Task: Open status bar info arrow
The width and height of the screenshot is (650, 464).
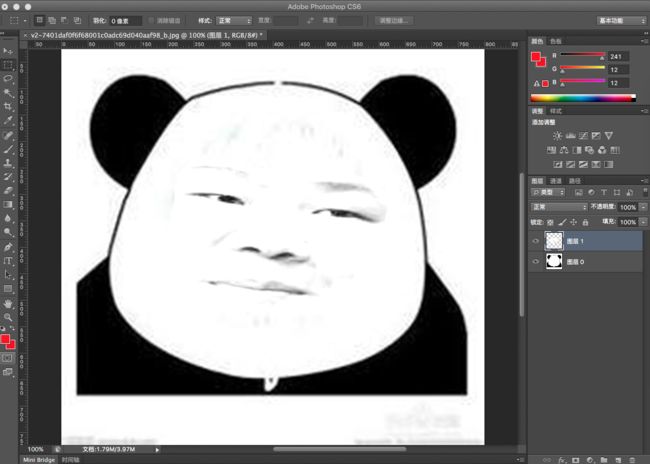Action: [157, 449]
